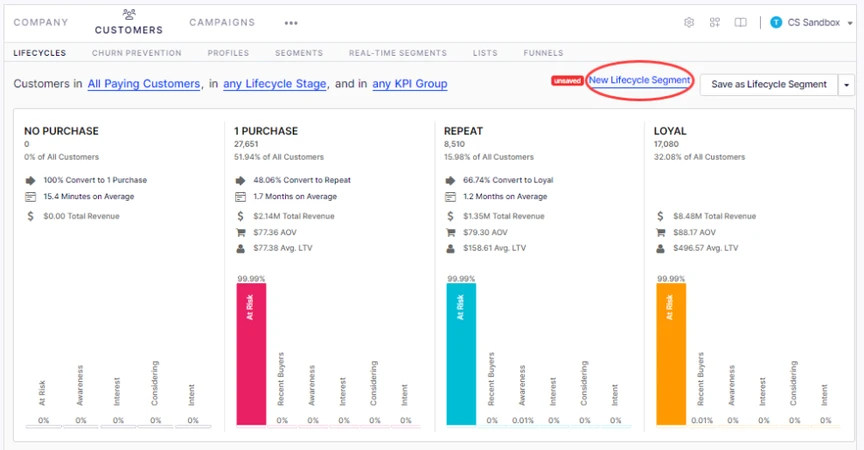Image resolution: width=864 pixels, height=450 pixels.
Task: Open the All Paying Customers selector
Action: (145, 84)
